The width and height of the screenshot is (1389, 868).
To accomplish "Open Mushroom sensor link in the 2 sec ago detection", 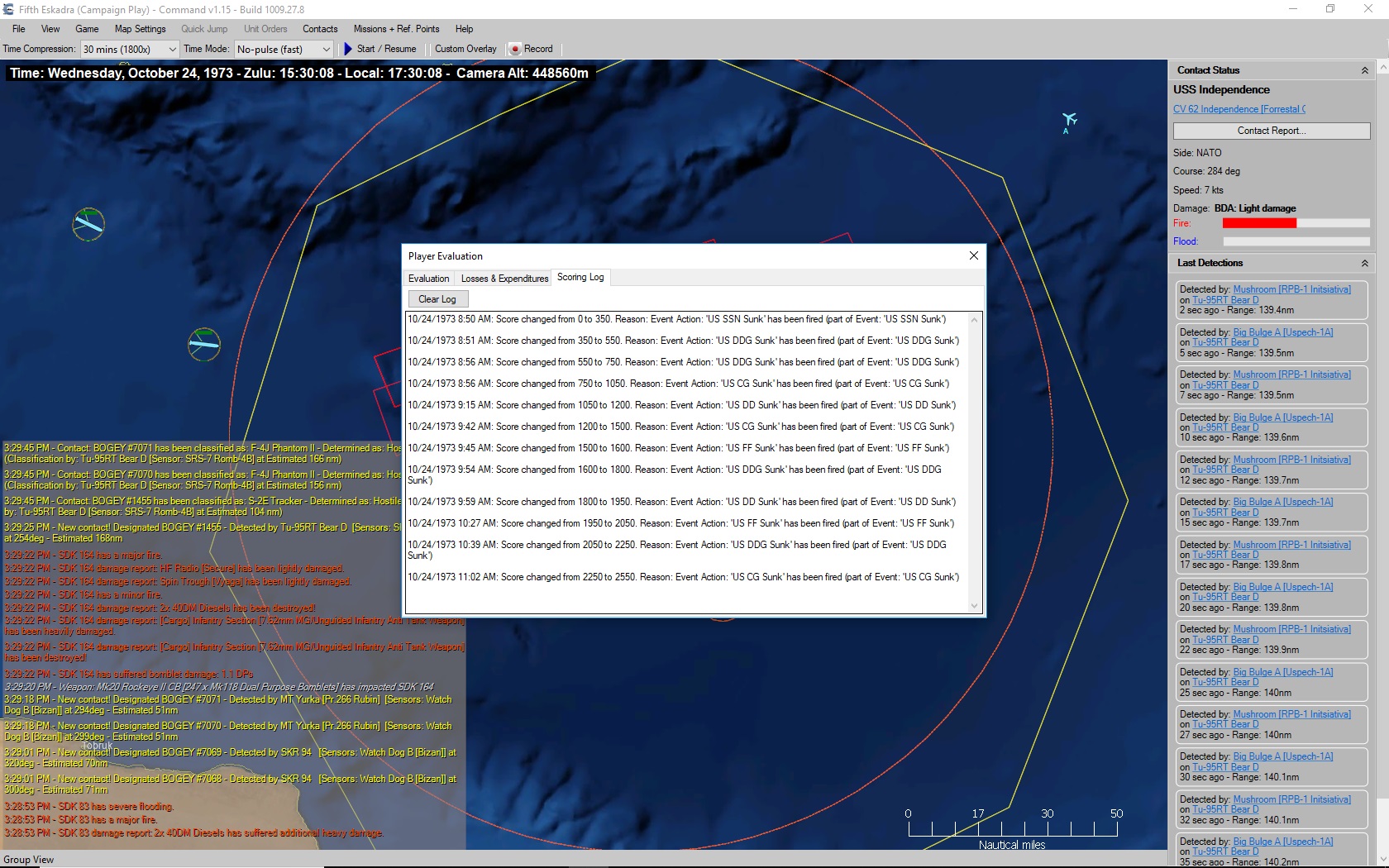I will click(1291, 289).
